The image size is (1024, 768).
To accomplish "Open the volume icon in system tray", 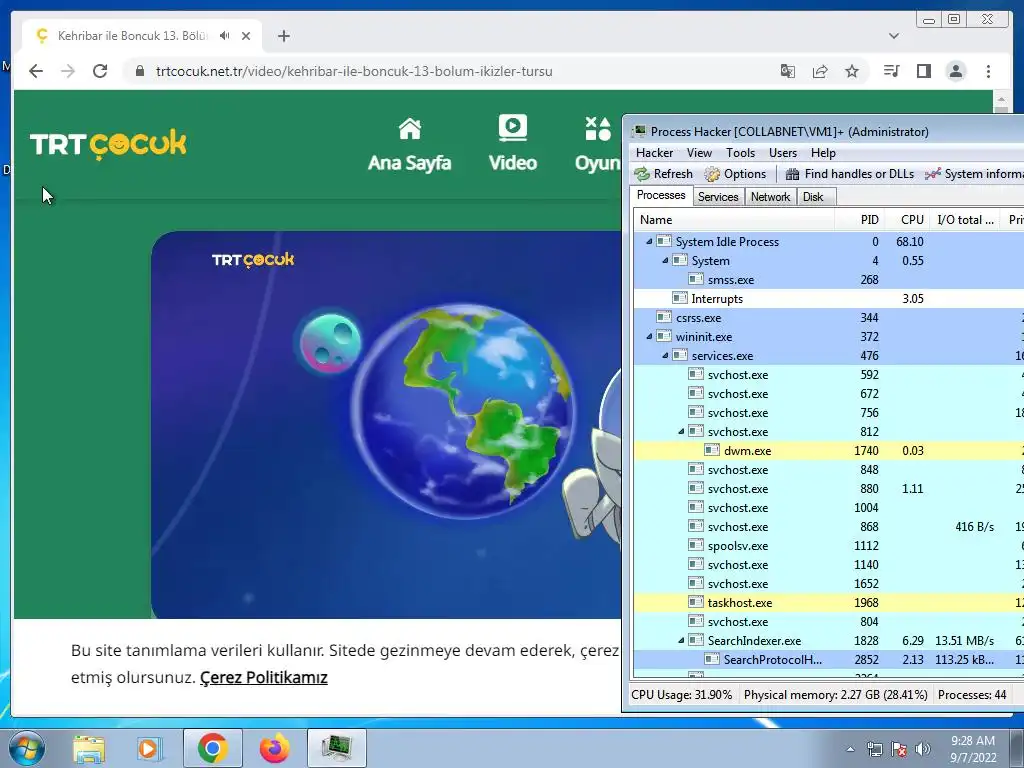I will (922, 749).
